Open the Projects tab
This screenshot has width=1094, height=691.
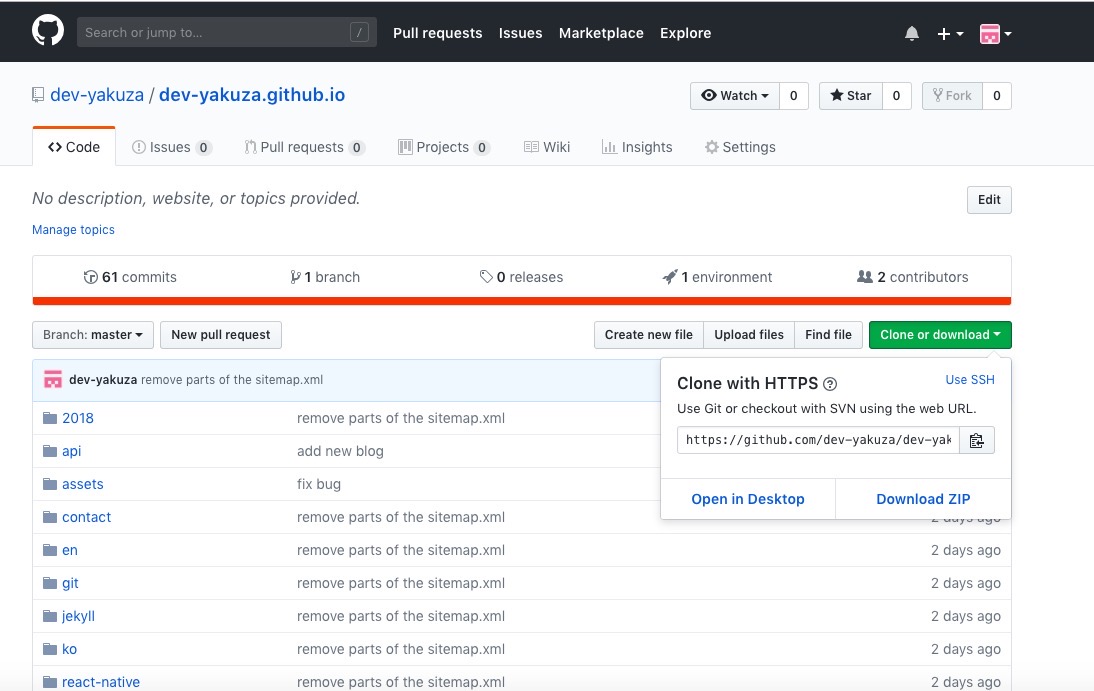(444, 147)
